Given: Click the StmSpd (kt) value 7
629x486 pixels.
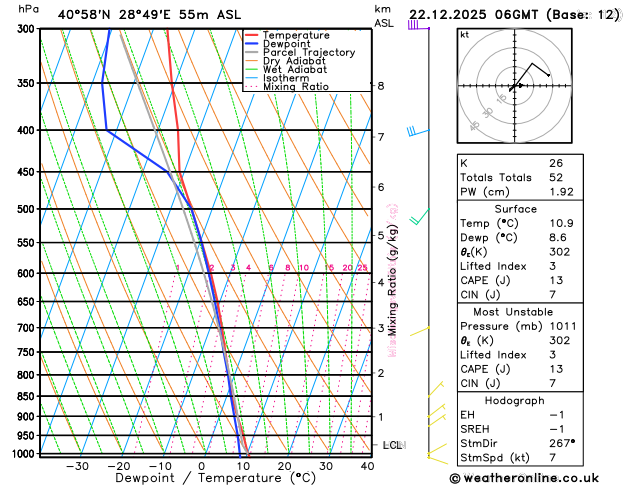Looking at the screenshot, I should (x=552, y=458).
